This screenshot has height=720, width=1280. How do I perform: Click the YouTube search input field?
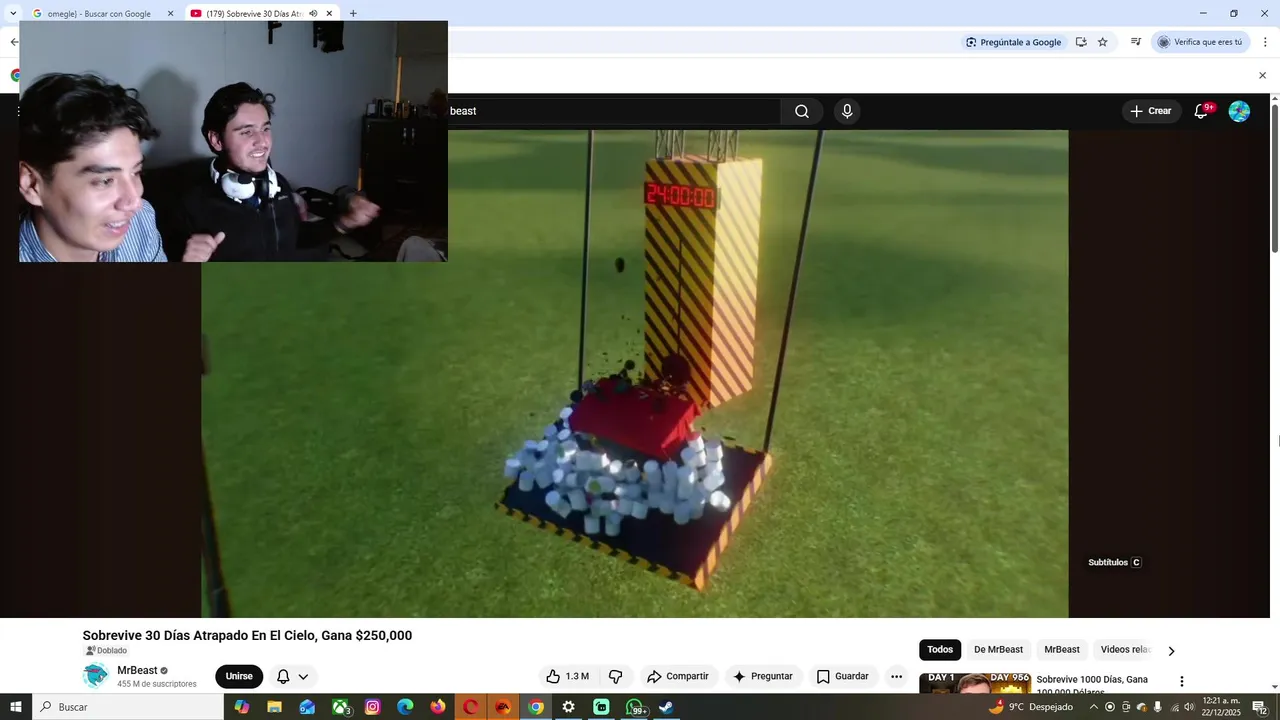[614, 111]
